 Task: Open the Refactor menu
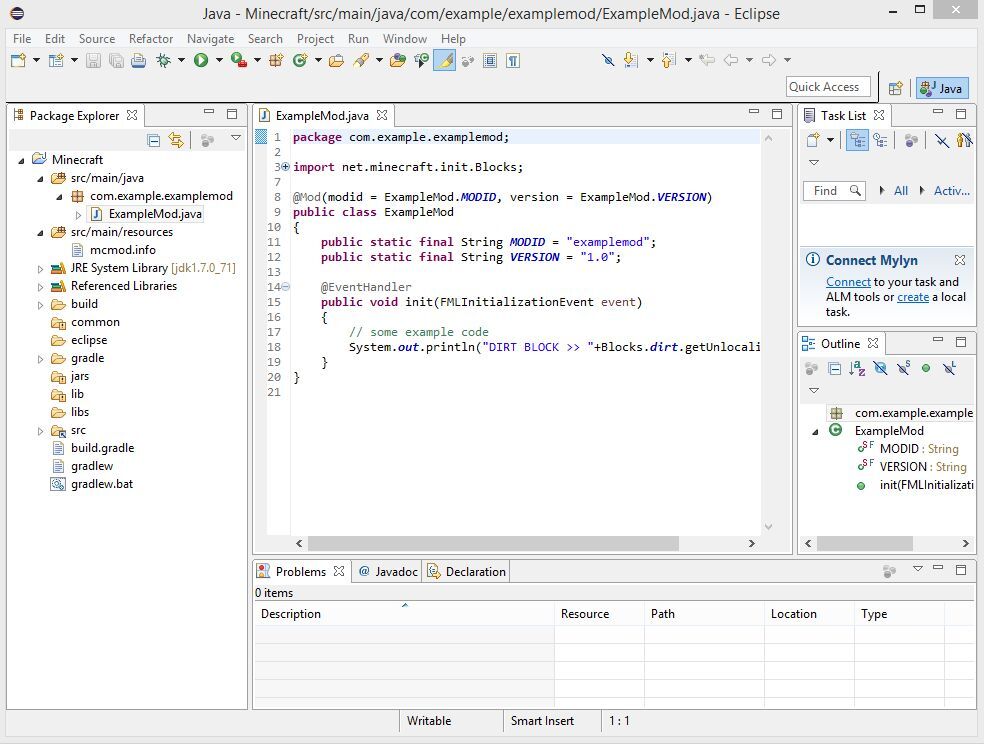pos(151,38)
